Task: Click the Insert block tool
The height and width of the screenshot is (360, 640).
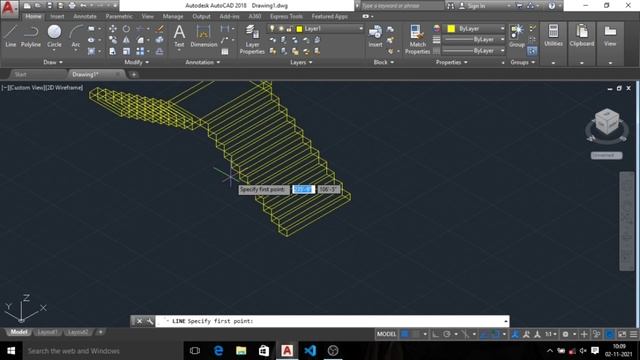Action: click(x=375, y=36)
